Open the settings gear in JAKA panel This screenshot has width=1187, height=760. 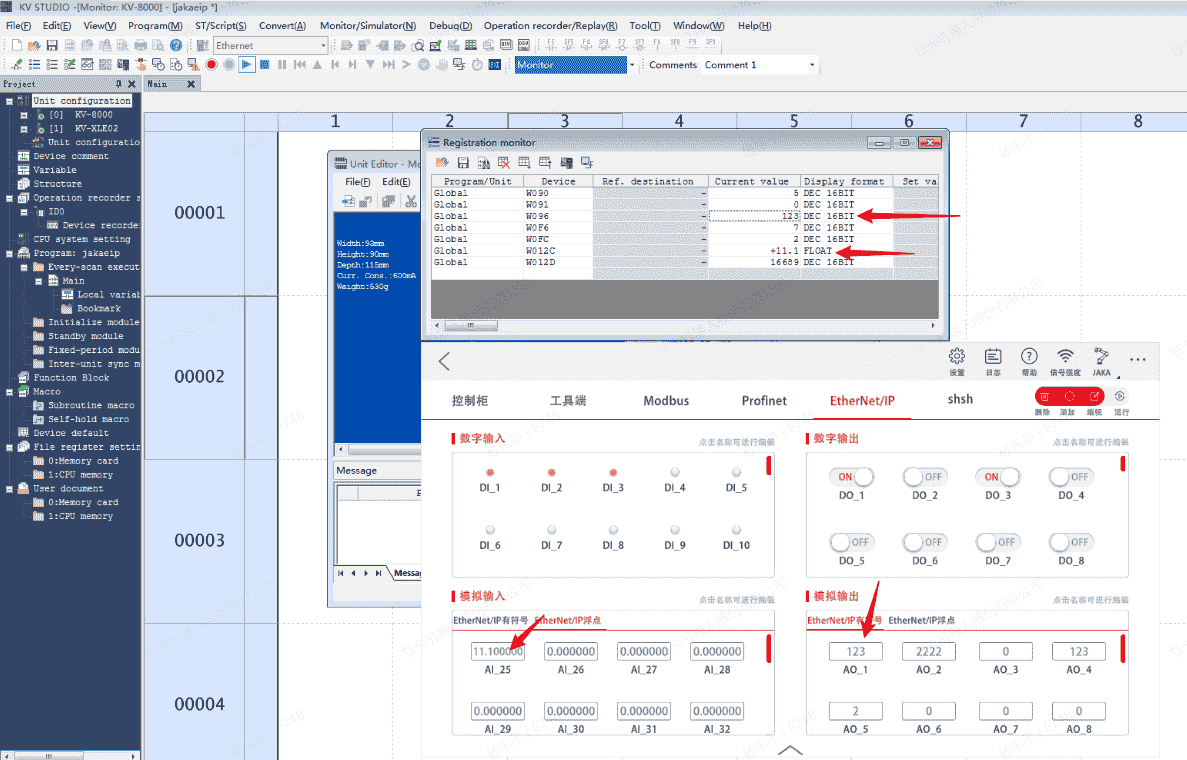point(957,357)
